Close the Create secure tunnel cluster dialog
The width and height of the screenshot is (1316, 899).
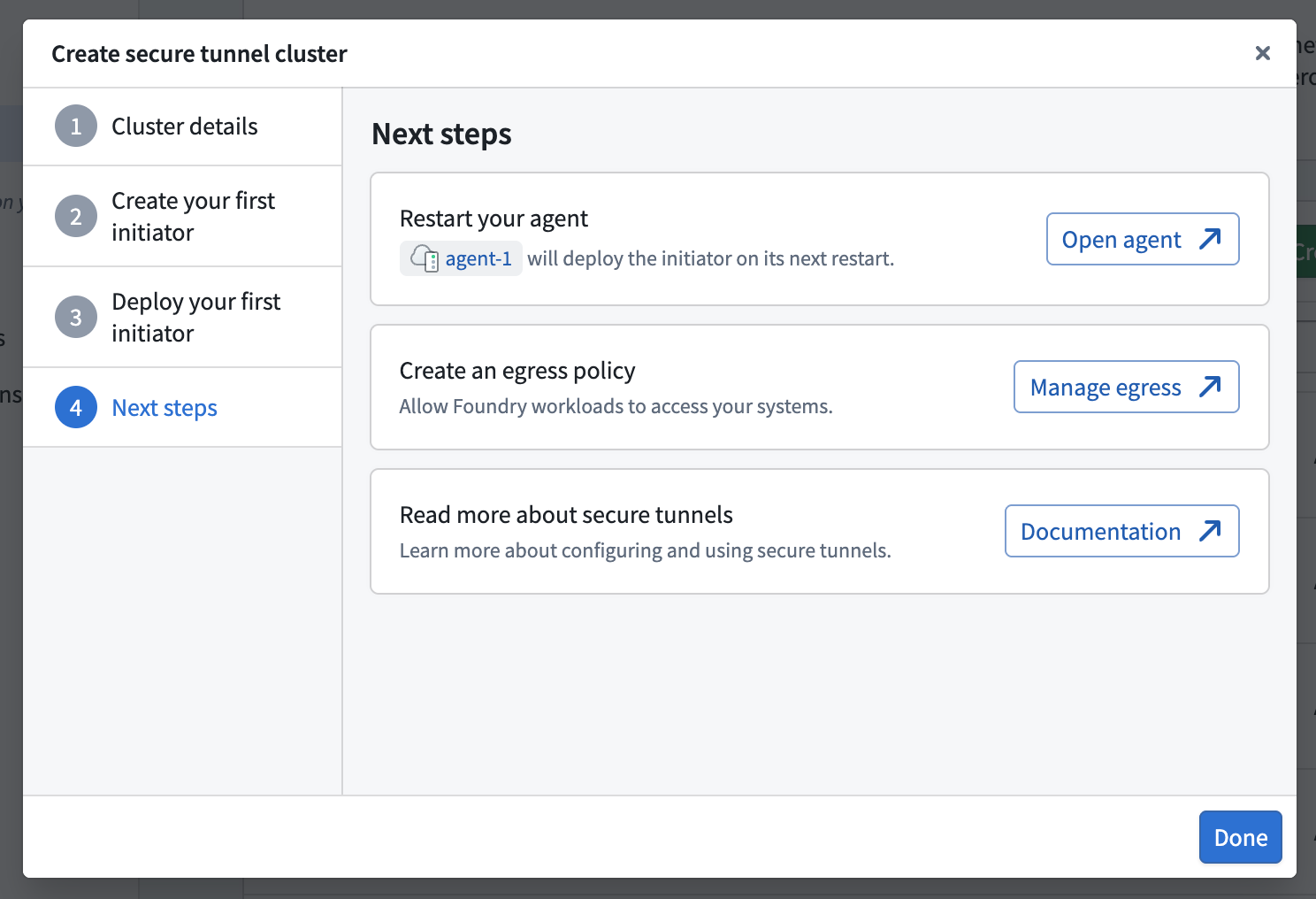pyautogui.click(x=1262, y=53)
